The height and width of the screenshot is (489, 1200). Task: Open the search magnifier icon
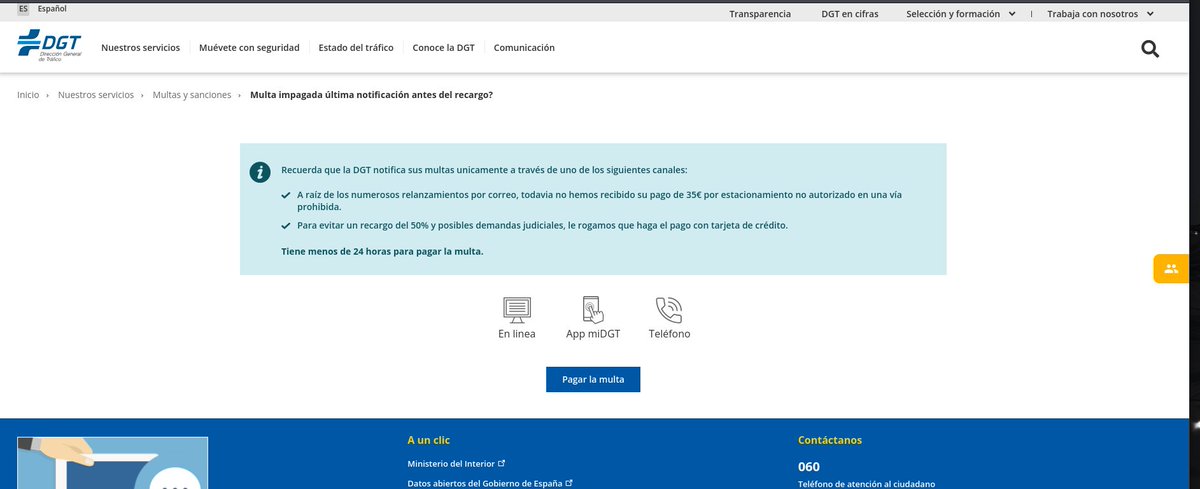pyautogui.click(x=1149, y=48)
